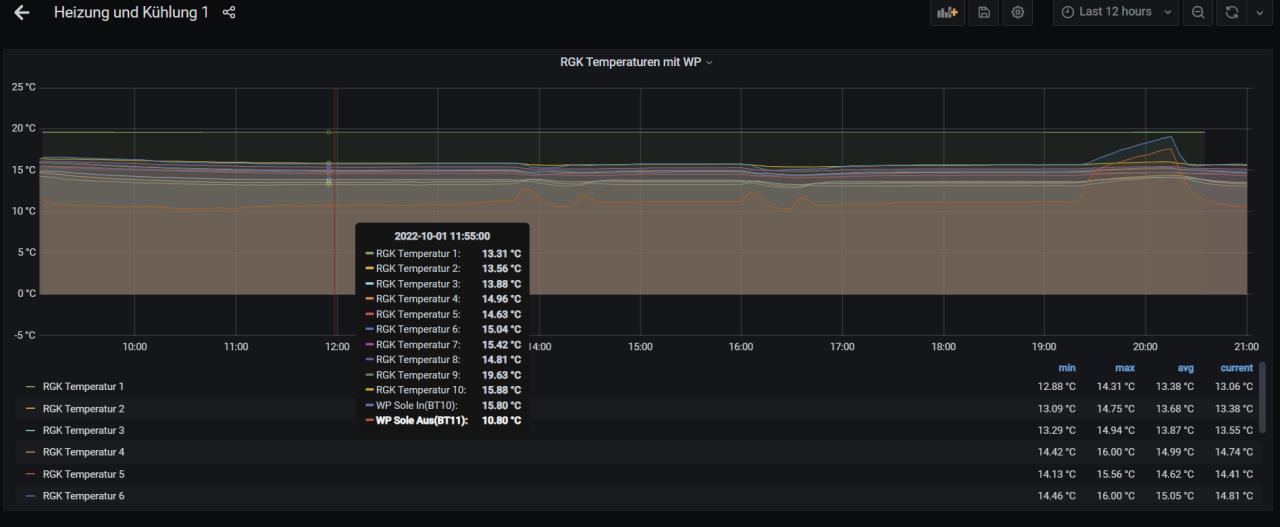Click Heizung und Kühlung 1 dashboard title
Image resolution: width=1280 pixels, height=527 pixels.
(131, 13)
